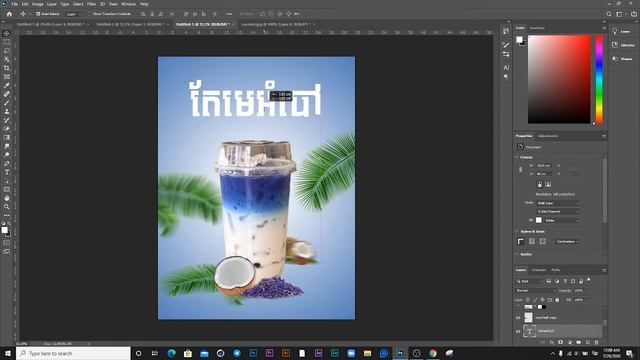Select the Brush tool
The width and height of the screenshot is (640, 360).
tap(7, 102)
